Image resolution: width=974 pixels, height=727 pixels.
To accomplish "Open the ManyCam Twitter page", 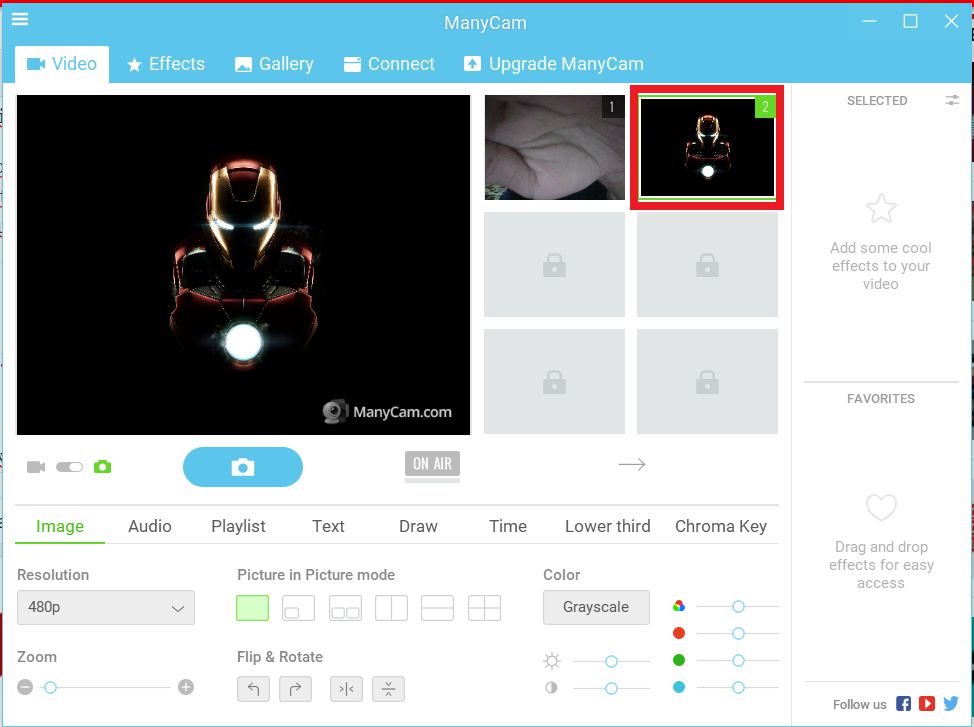I will tap(951, 703).
